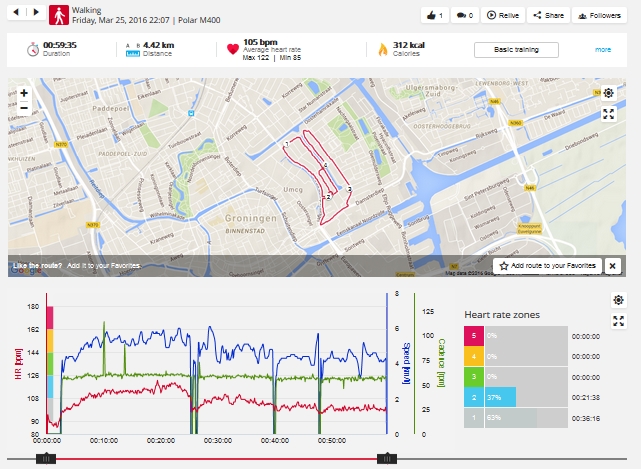Image resolution: width=641 pixels, height=469 pixels.
Task: Open the Basic training benefit box
Action: (x=516, y=49)
